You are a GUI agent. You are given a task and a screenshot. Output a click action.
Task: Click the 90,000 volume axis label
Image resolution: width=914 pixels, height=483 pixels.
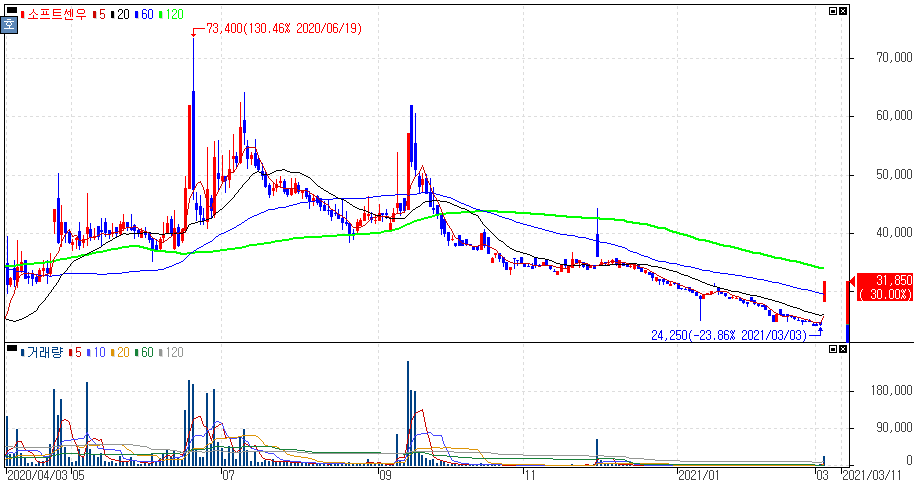[894, 428]
